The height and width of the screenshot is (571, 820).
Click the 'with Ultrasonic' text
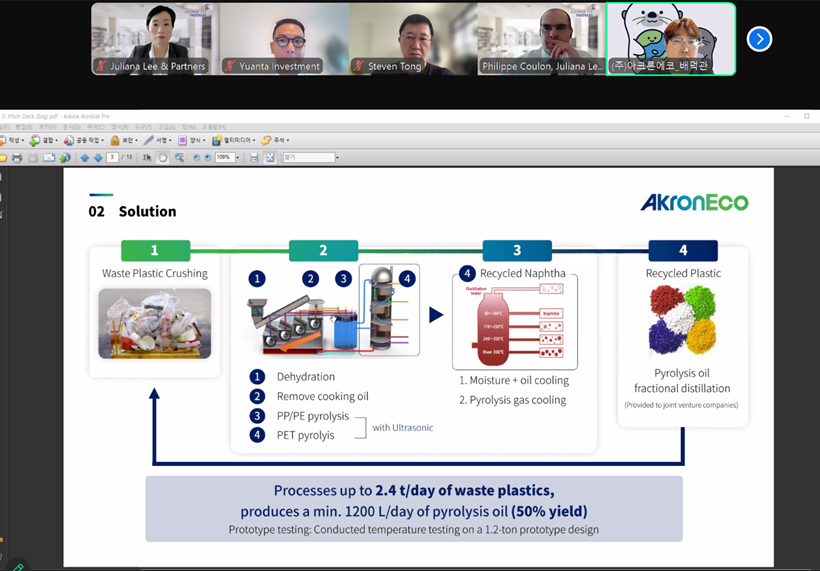(403, 428)
